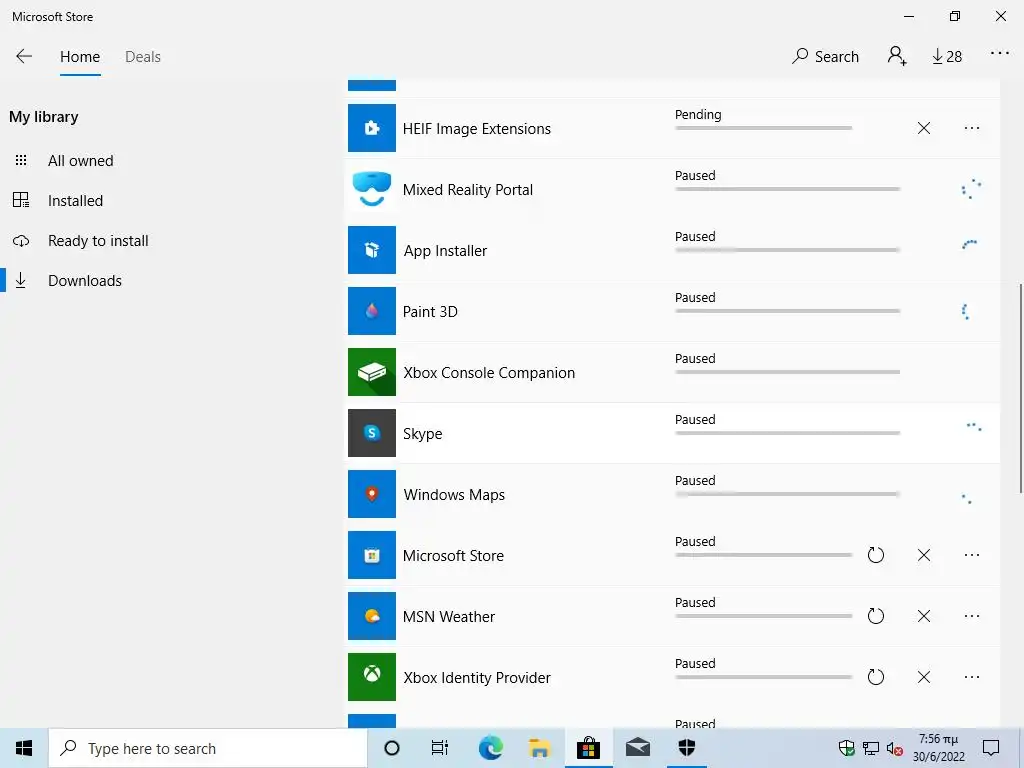Click the Xbox Console Companion icon

(x=372, y=372)
